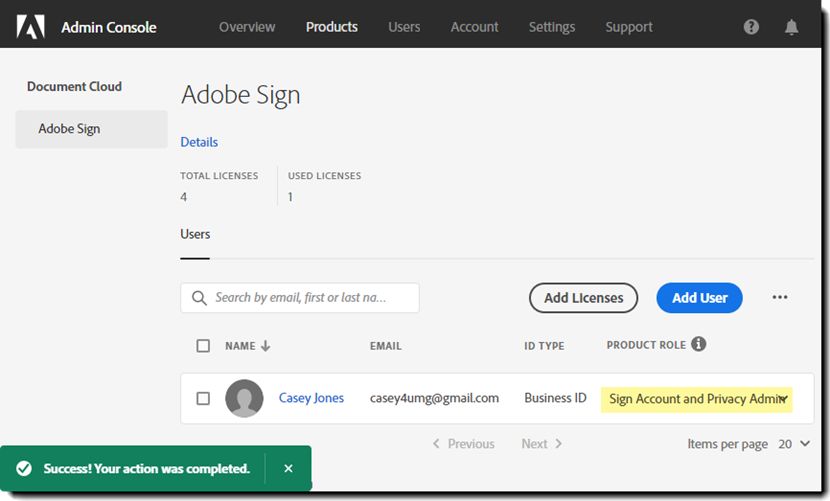Viewport: 830px width, 501px height.
Task: Toggle the select-all users checkbox
Action: tap(203, 346)
